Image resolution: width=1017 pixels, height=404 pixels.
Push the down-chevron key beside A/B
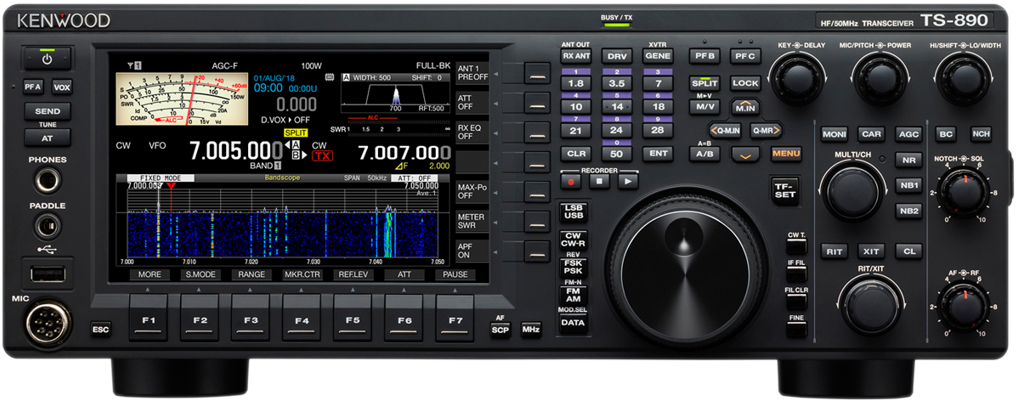pyautogui.click(x=747, y=155)
